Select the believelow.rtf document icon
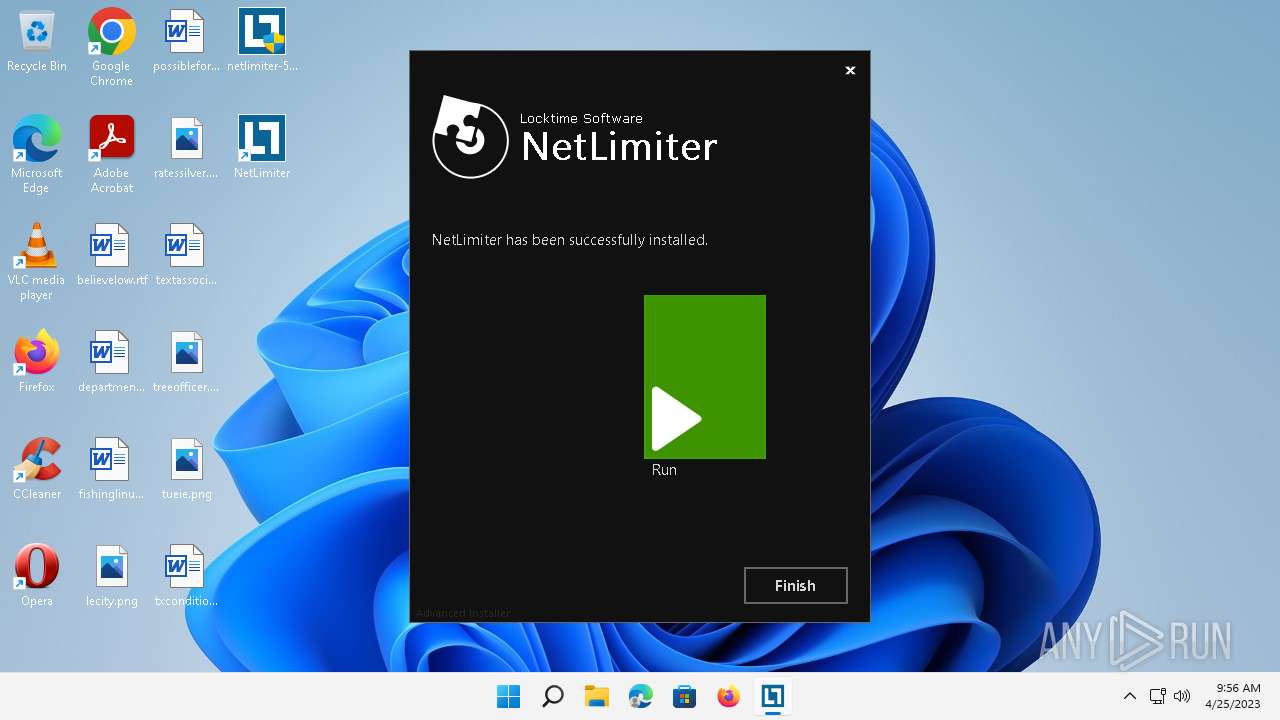The image size is (1280, 720). coord(112,256)
